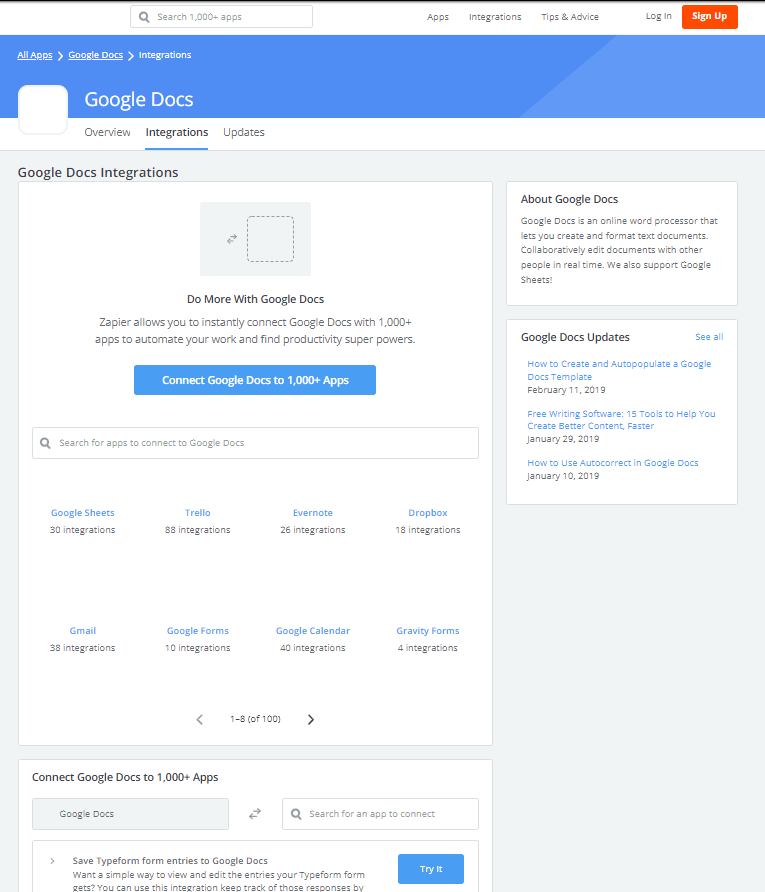Open the Gravity Forms integrations link

[428, 631]
